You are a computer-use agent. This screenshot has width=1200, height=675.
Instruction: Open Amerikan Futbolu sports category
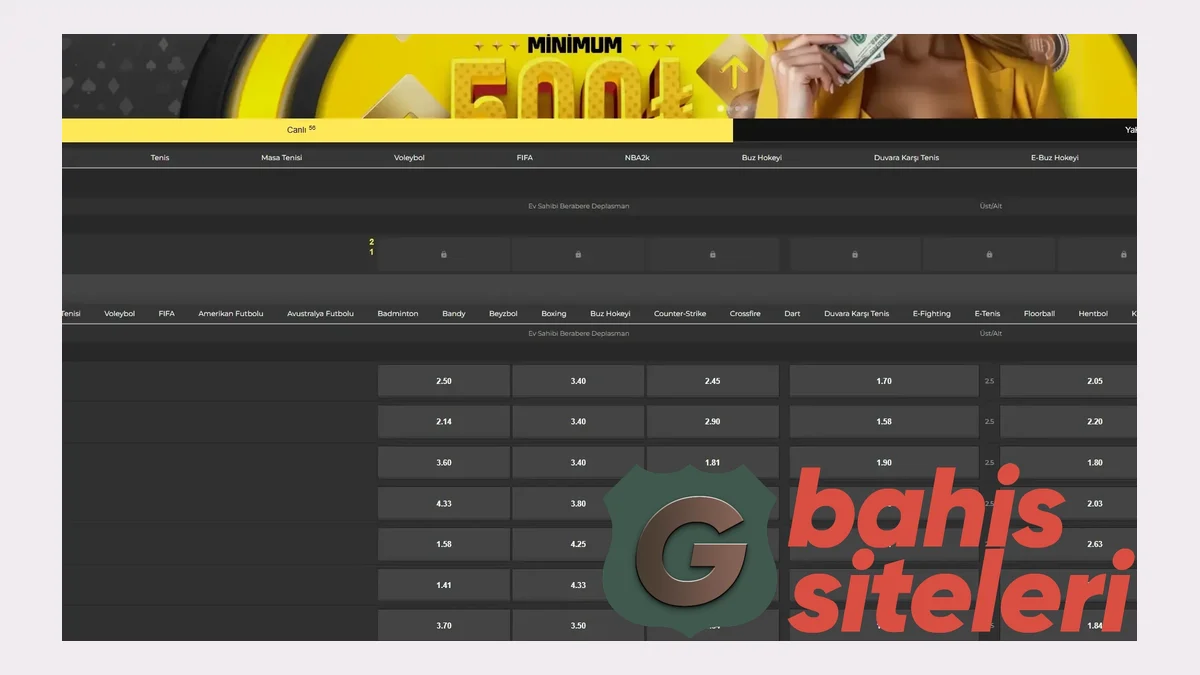tap(231, 314)
